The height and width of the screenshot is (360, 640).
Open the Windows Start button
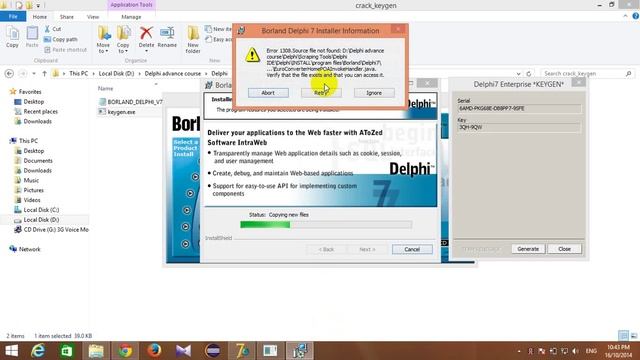tap(11, 351)
